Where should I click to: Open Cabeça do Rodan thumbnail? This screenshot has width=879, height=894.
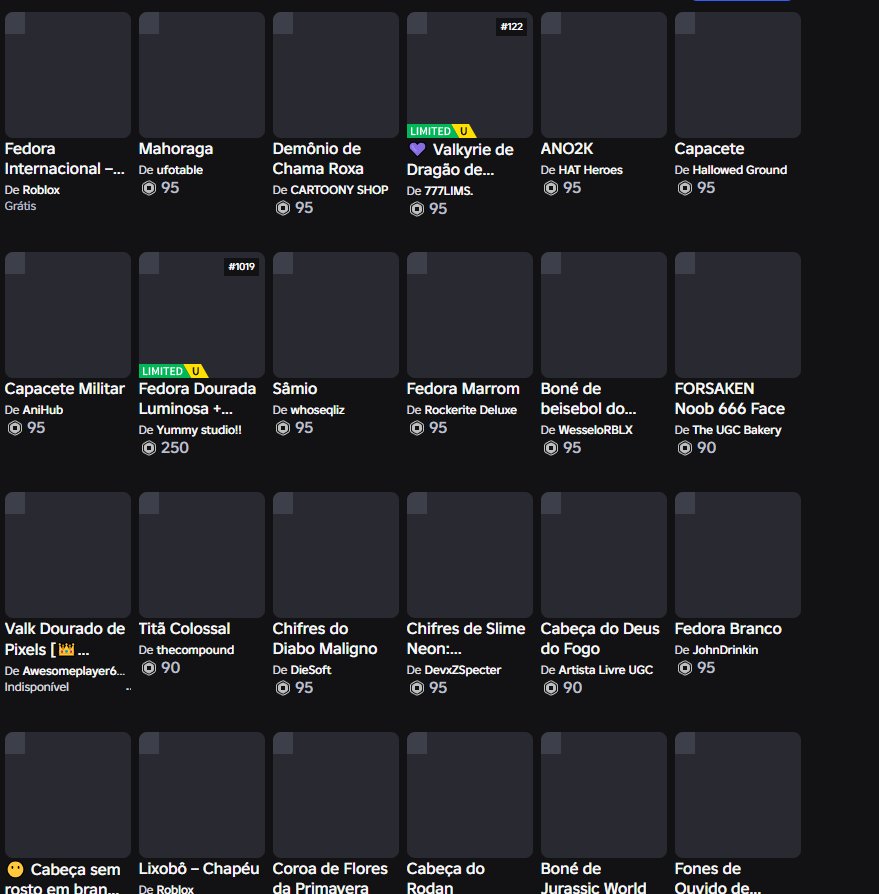coord(470,795)
